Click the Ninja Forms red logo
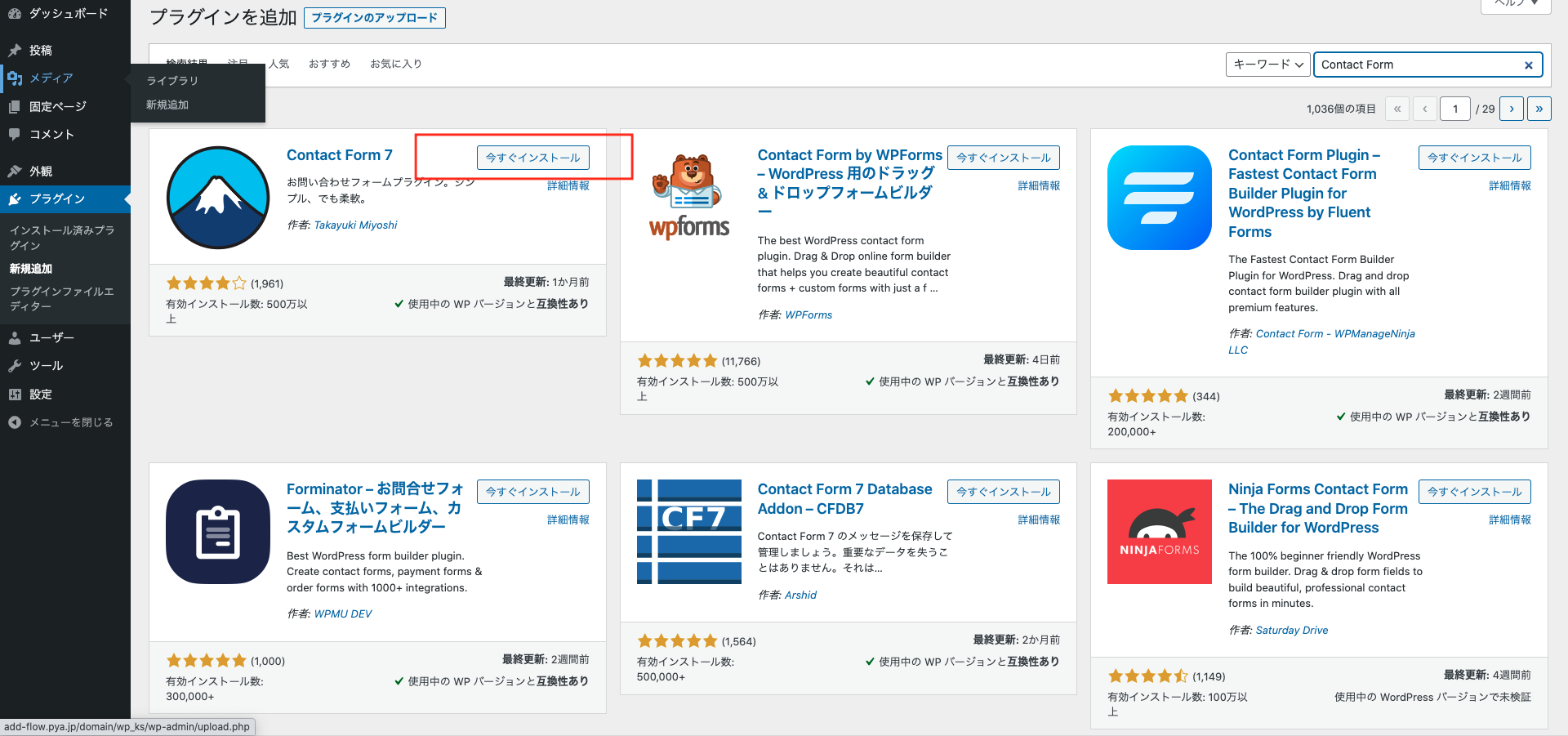Image resolution: width=1568 pixels, height=736 pixels. pos(1159,532)
